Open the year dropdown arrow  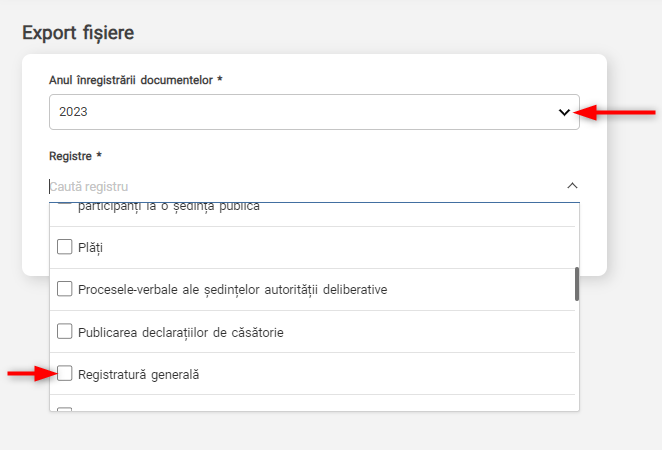pyautogui.click(x=564, y=113)
